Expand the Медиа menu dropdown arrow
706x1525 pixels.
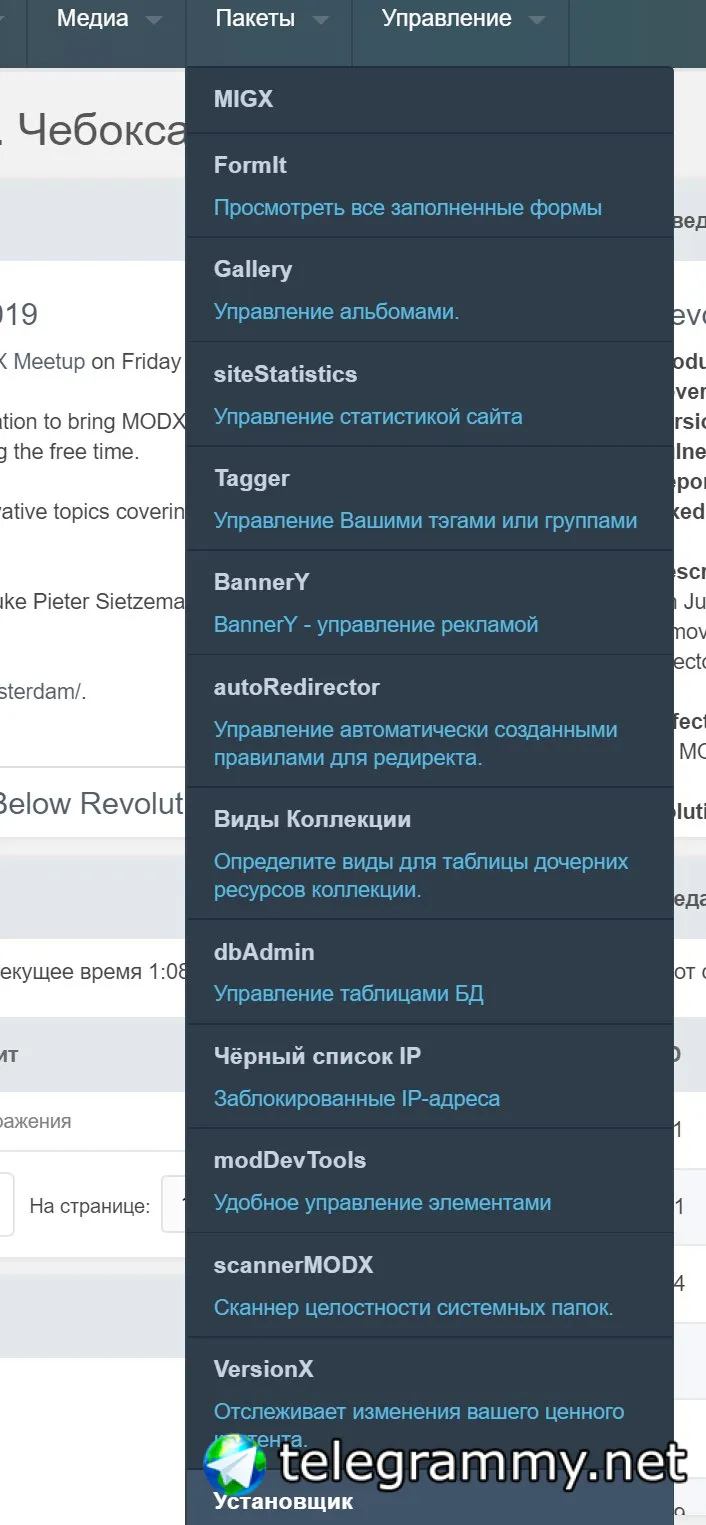pyautogui.click(x=153, y=19)
